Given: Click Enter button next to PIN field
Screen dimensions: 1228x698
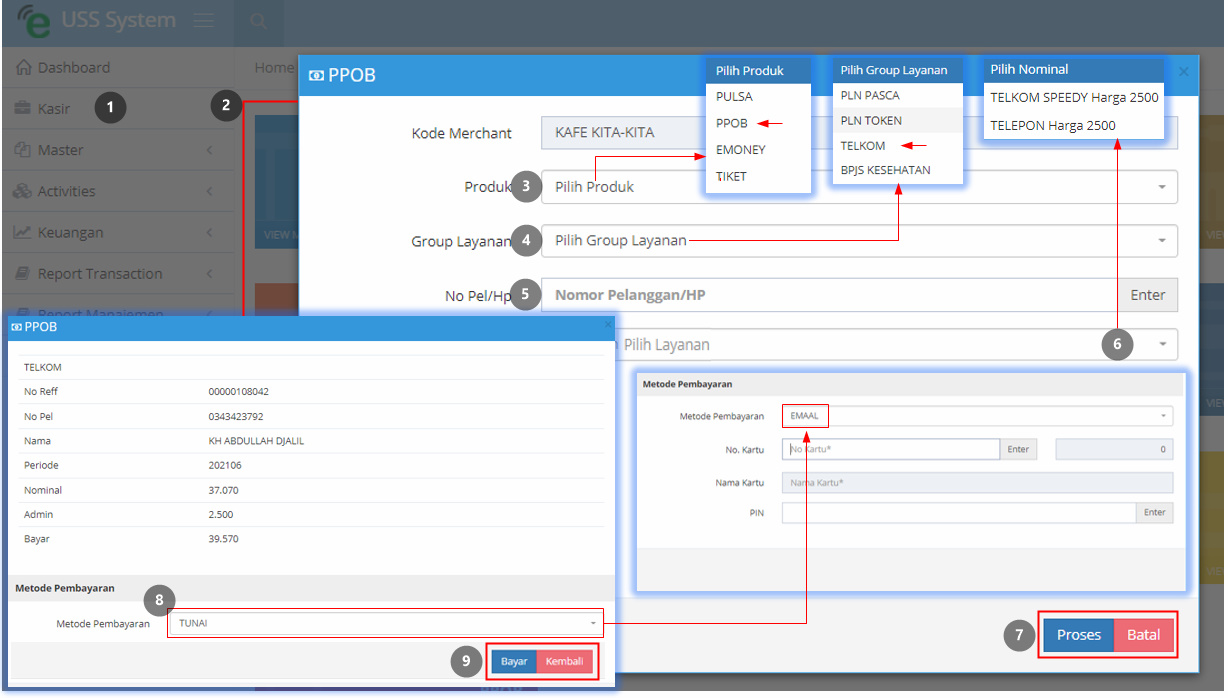Looking at the screenshot, I should pyautogui.click(x=1154, y=512).
